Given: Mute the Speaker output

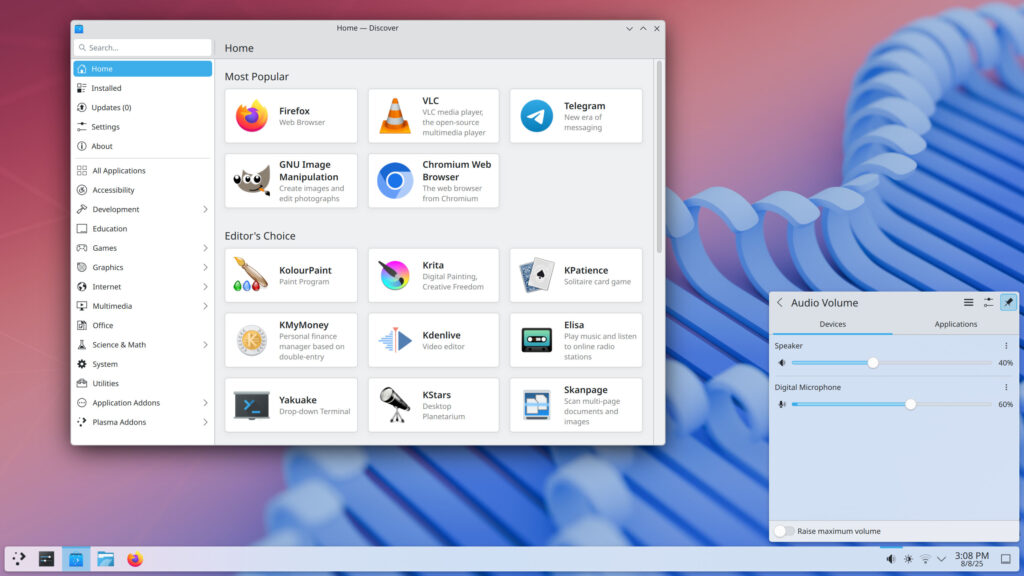Looking at the screenshot, I should (x=783, y=363).
